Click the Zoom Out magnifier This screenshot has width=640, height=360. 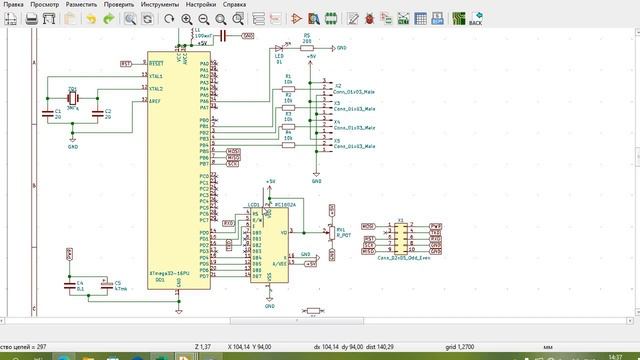click(204, 19)
